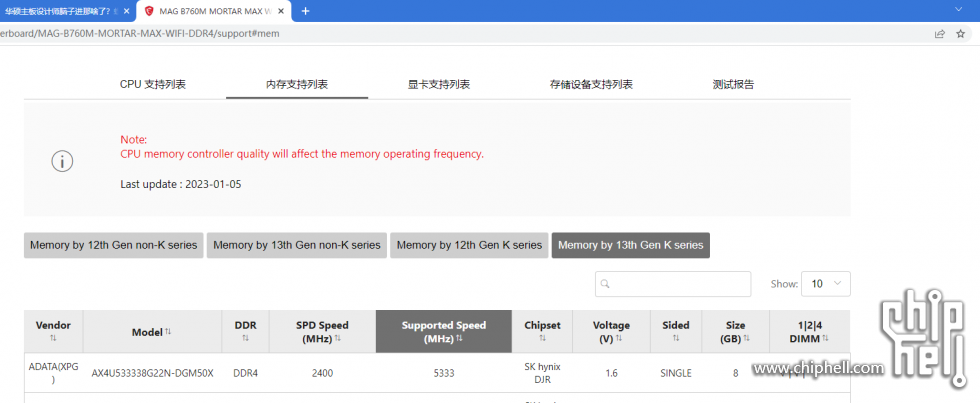
Task: Click the Last update 2023-01-05 text
Action: pyautogui.click(x=181, y=184)
